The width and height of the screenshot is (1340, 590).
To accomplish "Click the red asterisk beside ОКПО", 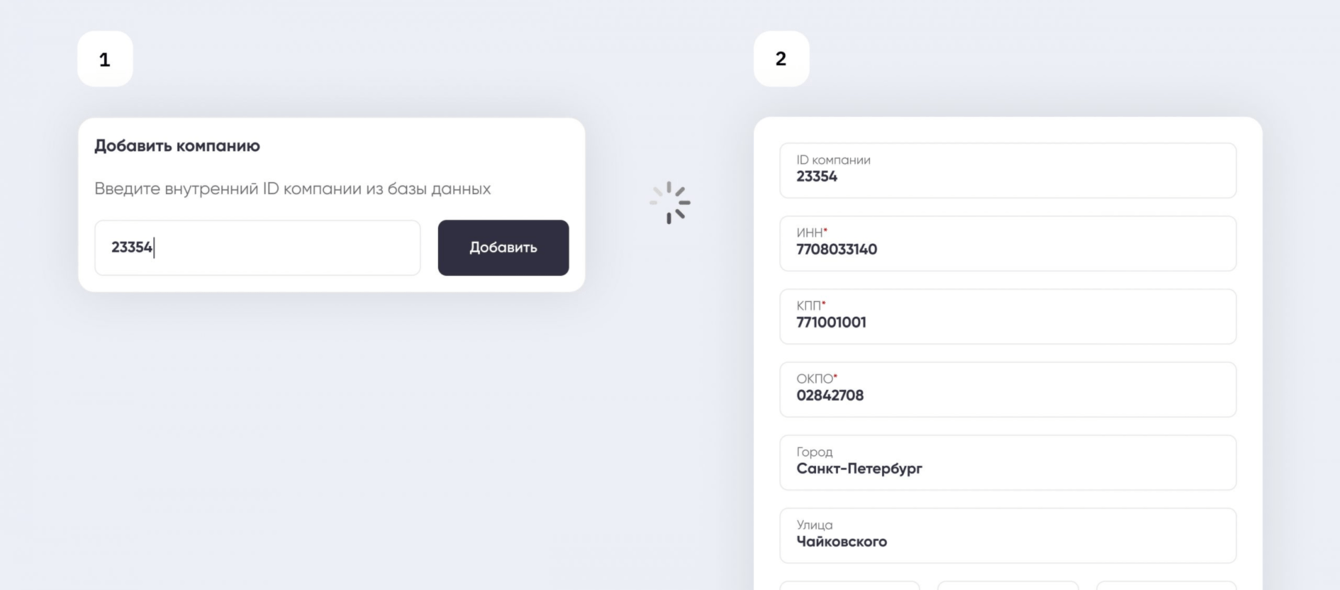I will [x=836, y=377].
